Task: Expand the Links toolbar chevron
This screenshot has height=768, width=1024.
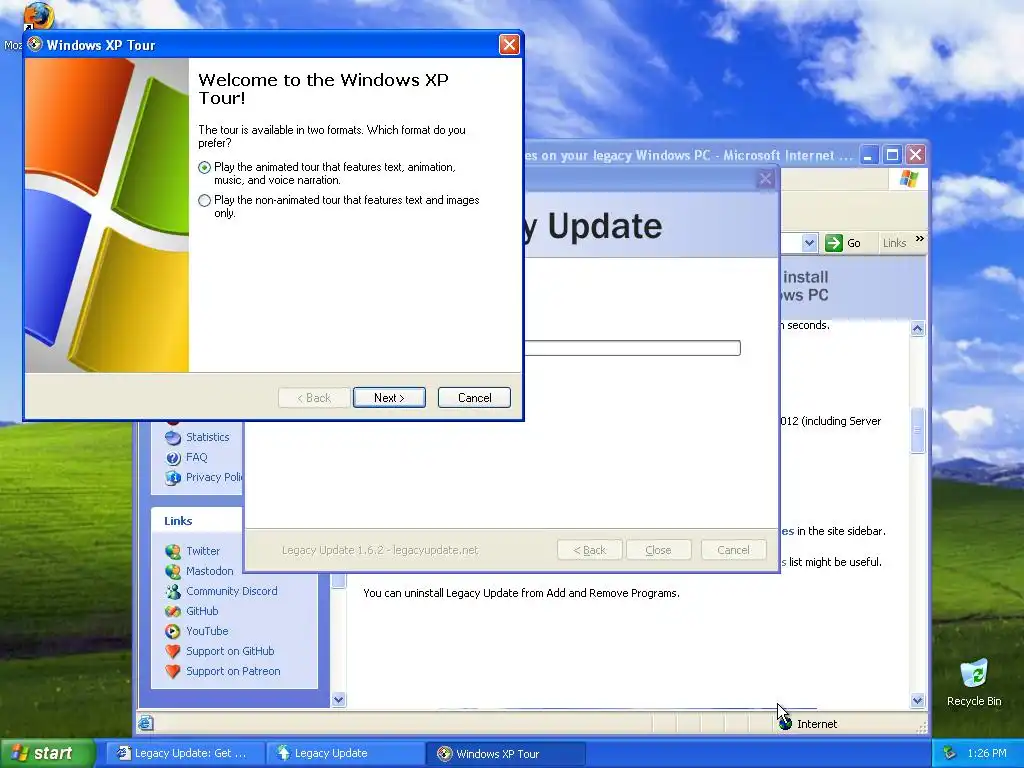Action: pyautogui.click(x=920, y=239)
